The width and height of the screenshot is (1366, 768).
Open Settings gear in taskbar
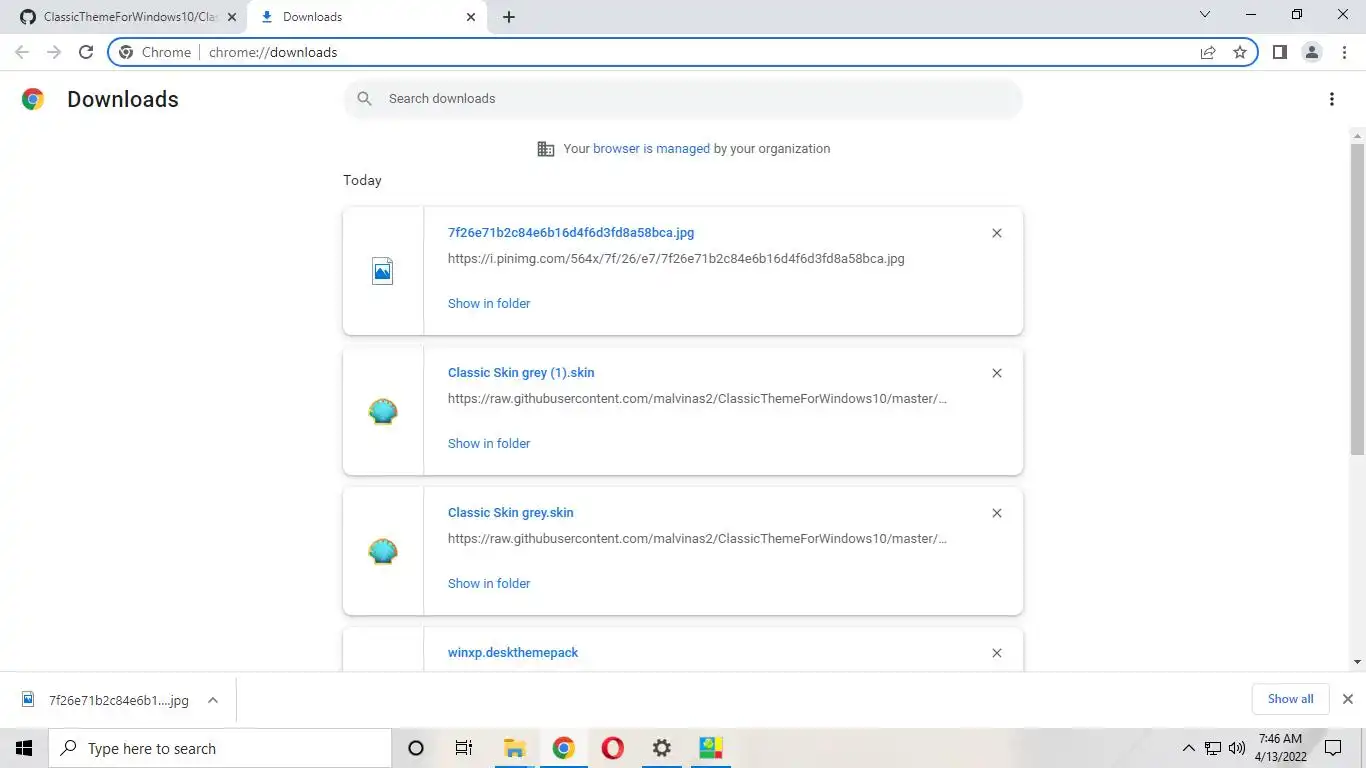pyautogui.click(x=661, y=748)
